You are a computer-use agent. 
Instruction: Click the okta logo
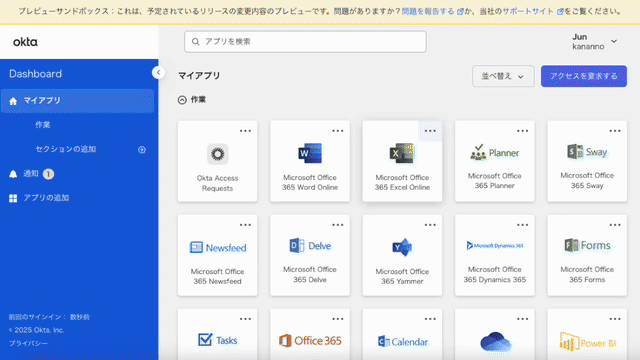[25, 42]
